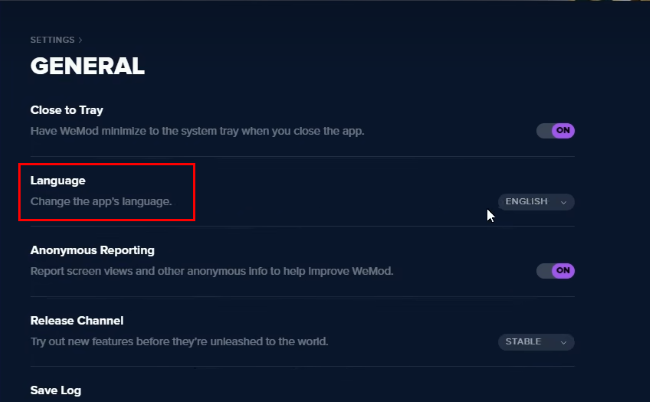
Task: Expand the STABLE release channel dropdown
Action: (x=536, y=342)
